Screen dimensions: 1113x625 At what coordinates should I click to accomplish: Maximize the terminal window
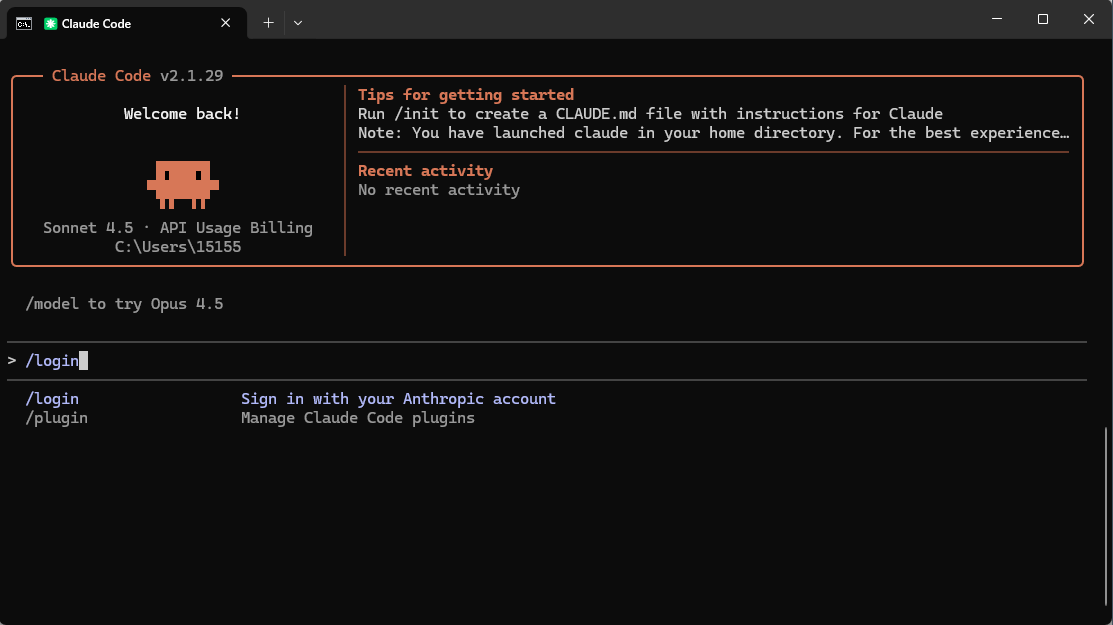(x=1042, y=20)
